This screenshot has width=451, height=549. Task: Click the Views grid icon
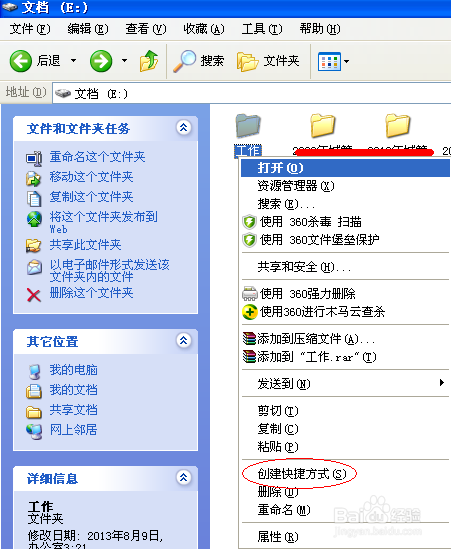[x=329, y=61]
